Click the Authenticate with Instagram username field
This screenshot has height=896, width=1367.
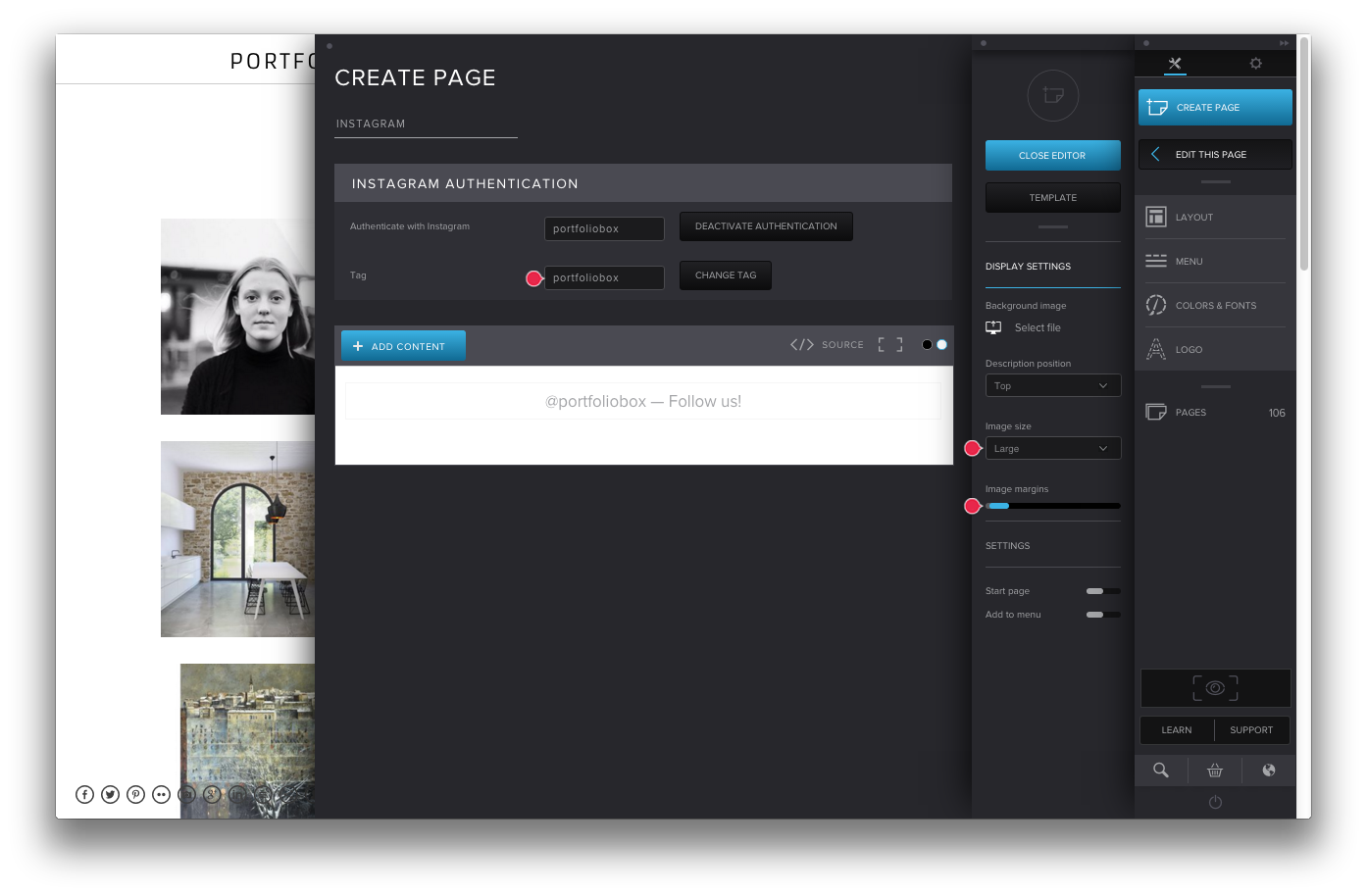[x=604, y=228]
